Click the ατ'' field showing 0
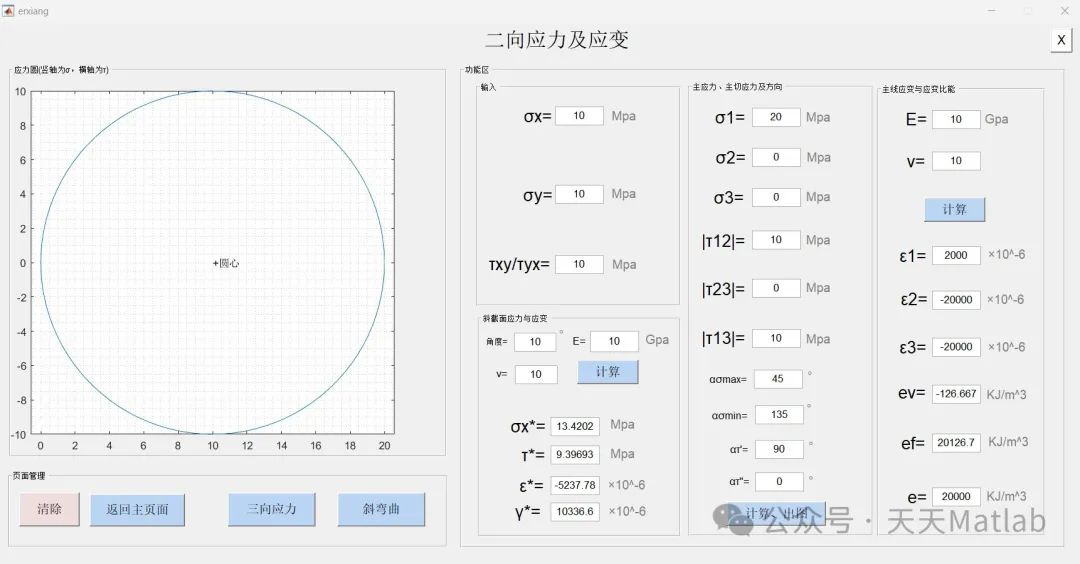This screenshot has width=1080, height=564. (x=779, y=481)
